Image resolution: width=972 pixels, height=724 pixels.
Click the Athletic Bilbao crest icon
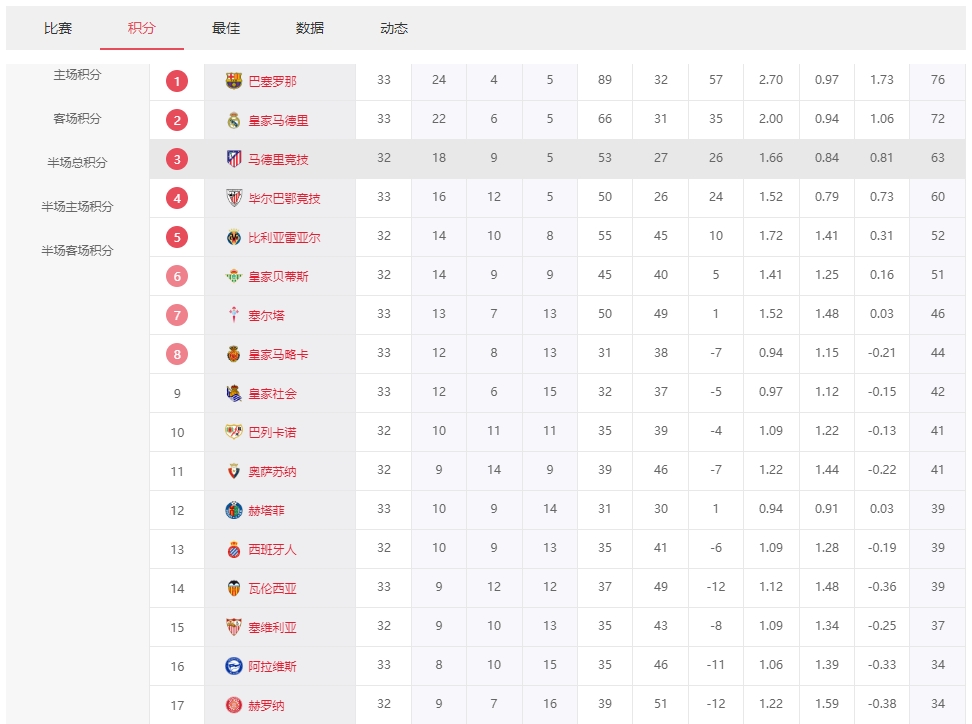coord(234,198)
